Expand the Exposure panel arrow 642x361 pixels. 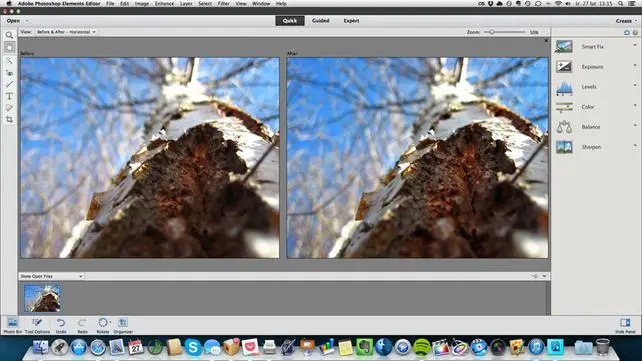click(x=635, y=65)
